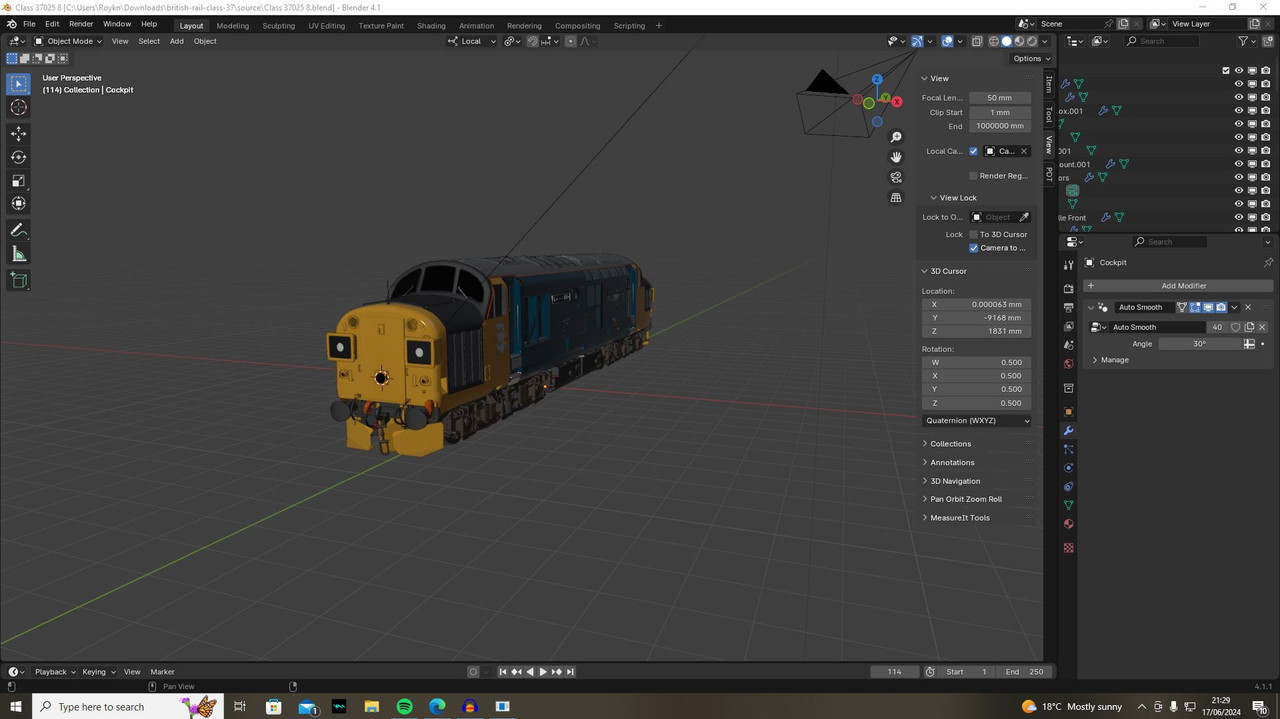Select the Select Box tool
Viewport: 1280px width, 719px height.
click(18, 84)
